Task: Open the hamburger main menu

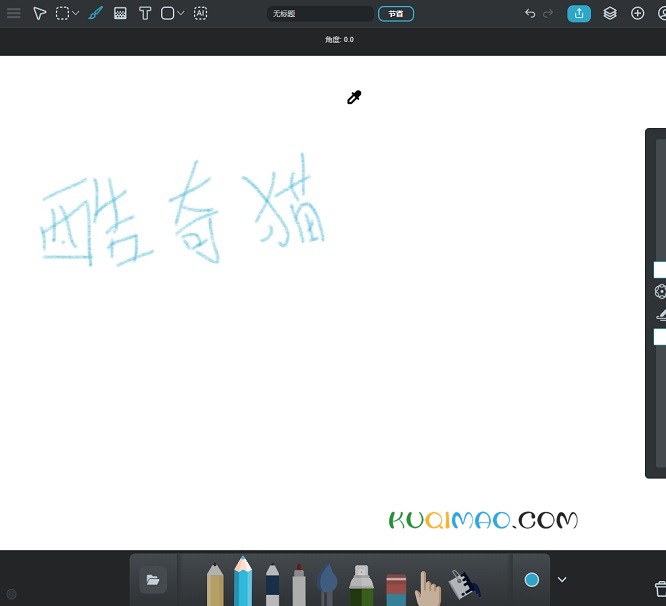Action: click(x=14, y=13)
